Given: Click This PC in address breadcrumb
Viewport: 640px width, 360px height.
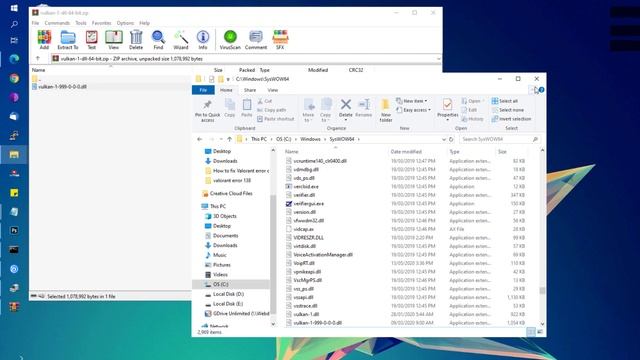Looking at the screenshot, I should 259,139.
